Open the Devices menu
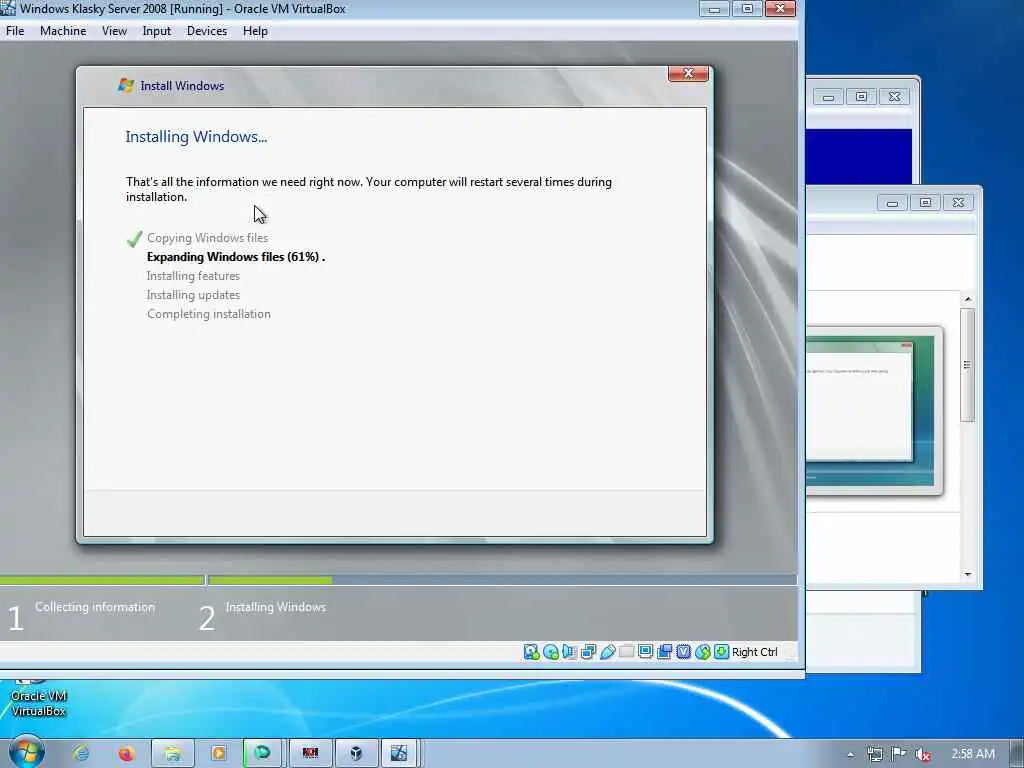This screenshot has width=1024, height=768. [207, 31]
